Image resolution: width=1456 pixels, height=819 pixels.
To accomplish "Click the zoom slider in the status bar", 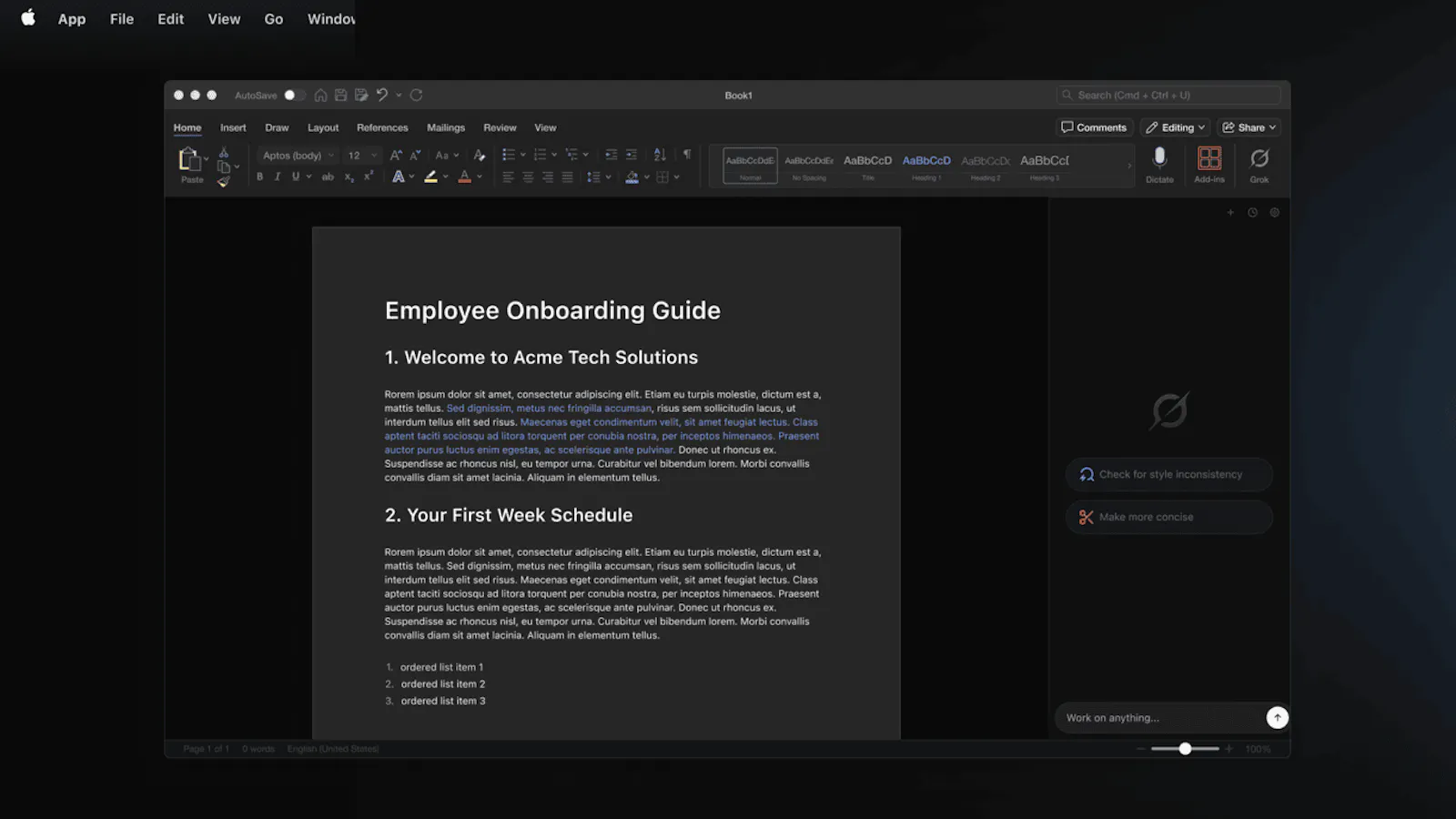I will click(1185, 749).
